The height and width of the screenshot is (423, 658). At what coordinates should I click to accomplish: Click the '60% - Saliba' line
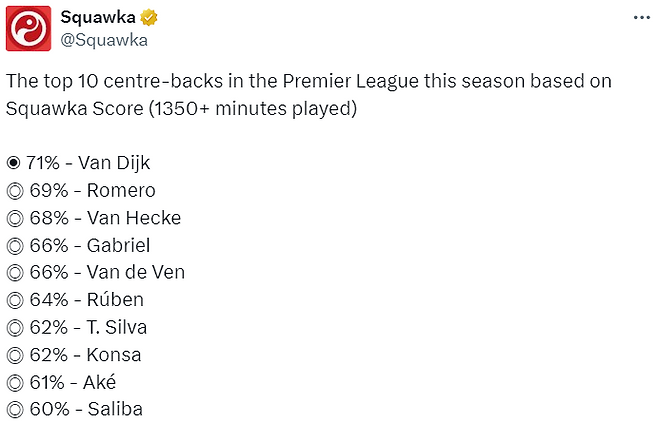(x=84, y=409)
